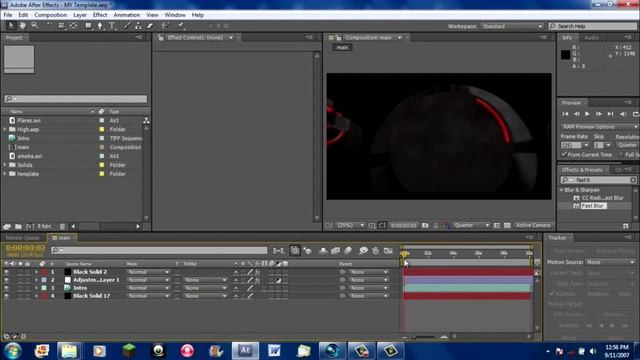Toggle live update button in timeline
Screen dimensions: 640x360
pyautogui.click(x=295, y=251)
